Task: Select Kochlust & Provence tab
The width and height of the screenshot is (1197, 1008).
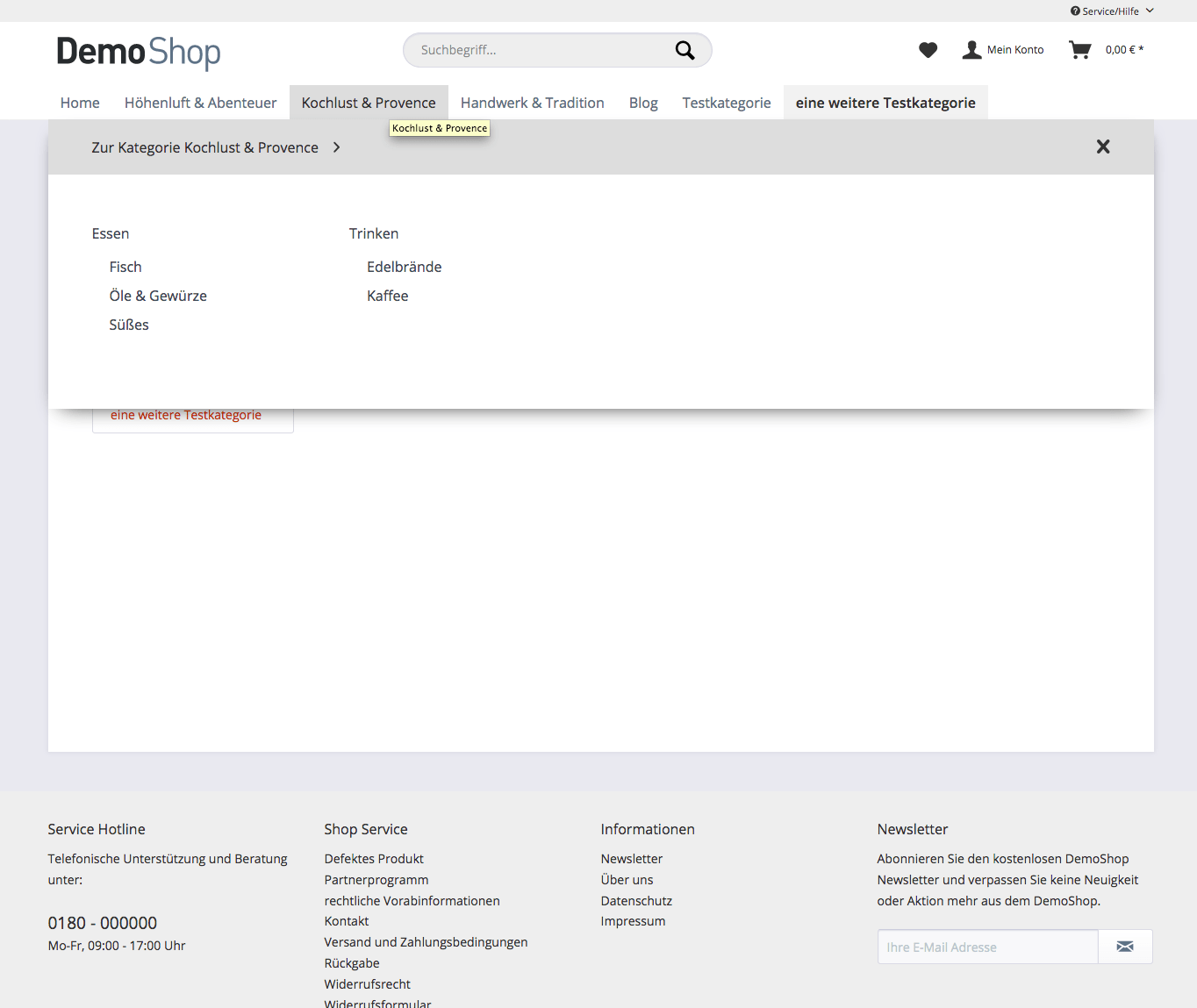Action: pos(369,103)
